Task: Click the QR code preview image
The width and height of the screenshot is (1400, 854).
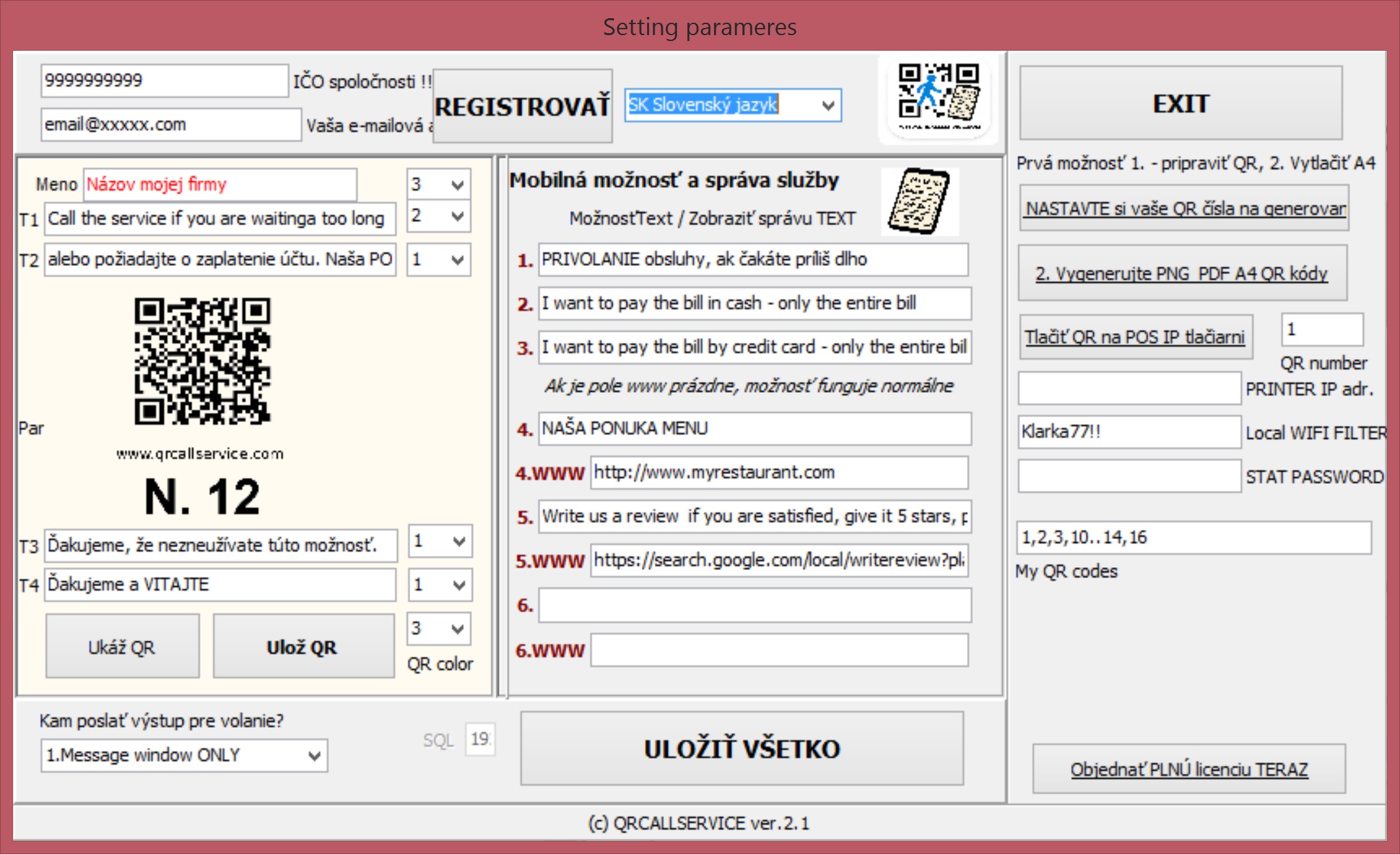Action: click(202, 361)
